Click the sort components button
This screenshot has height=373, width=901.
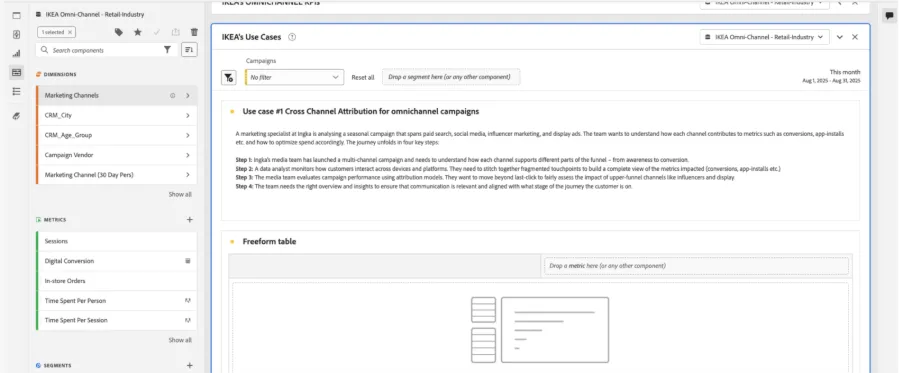tap(189, 50)
